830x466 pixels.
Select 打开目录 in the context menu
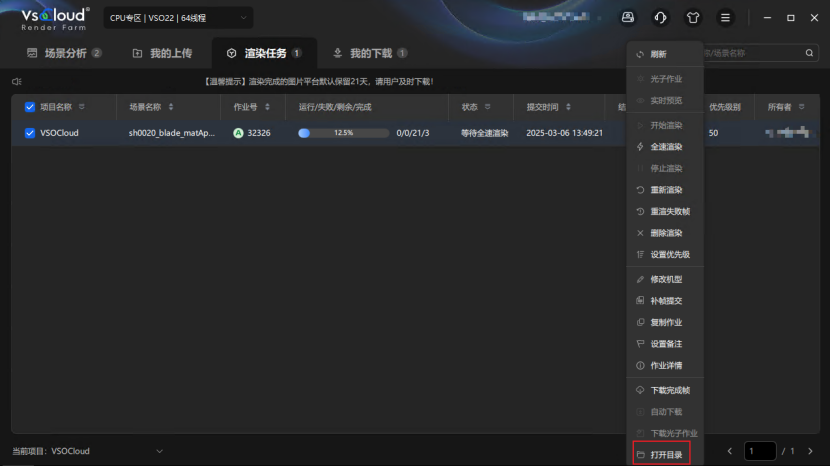point(667,455)
